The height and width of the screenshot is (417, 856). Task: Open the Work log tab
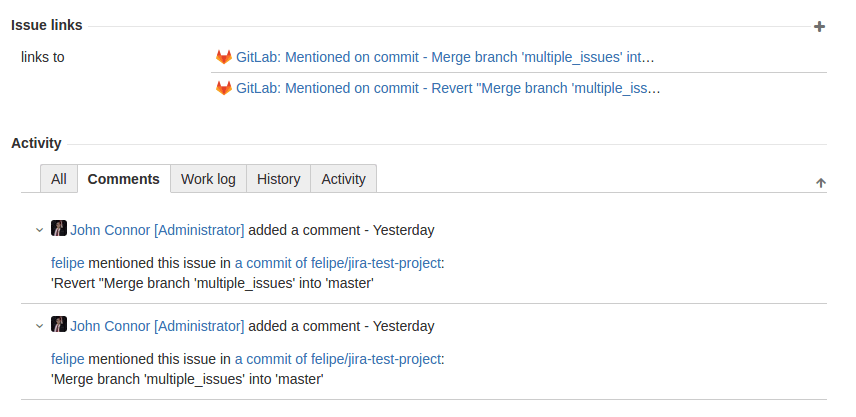[208, 179]
